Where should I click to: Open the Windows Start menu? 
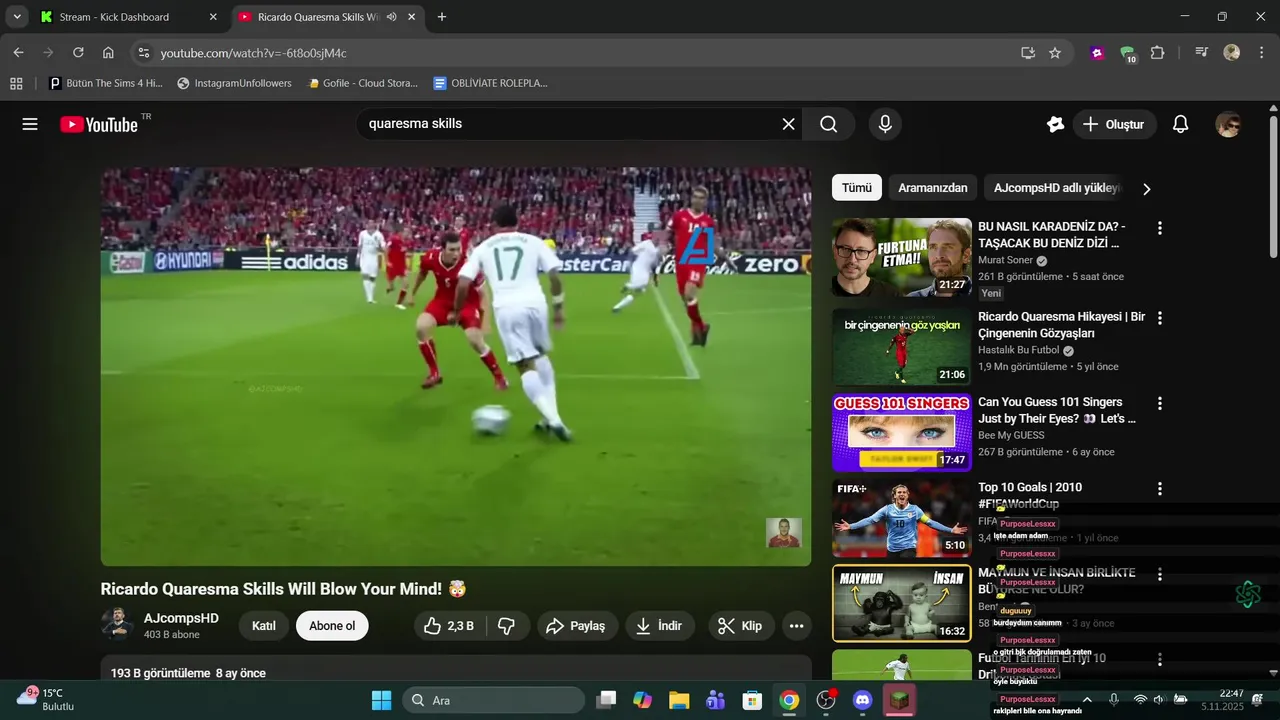coord(382,700)
